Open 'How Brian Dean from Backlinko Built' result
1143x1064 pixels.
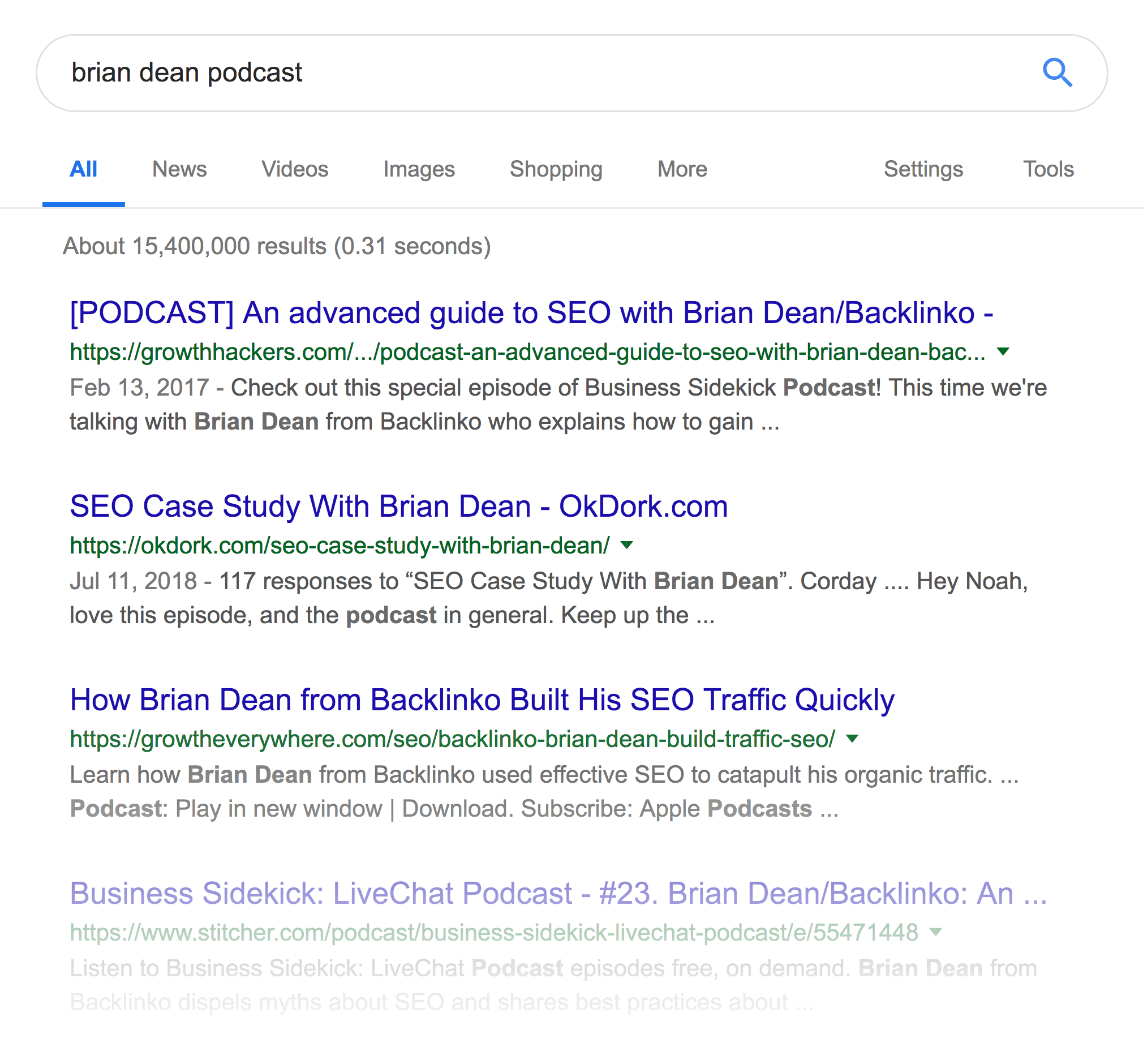tap(483, 701)
